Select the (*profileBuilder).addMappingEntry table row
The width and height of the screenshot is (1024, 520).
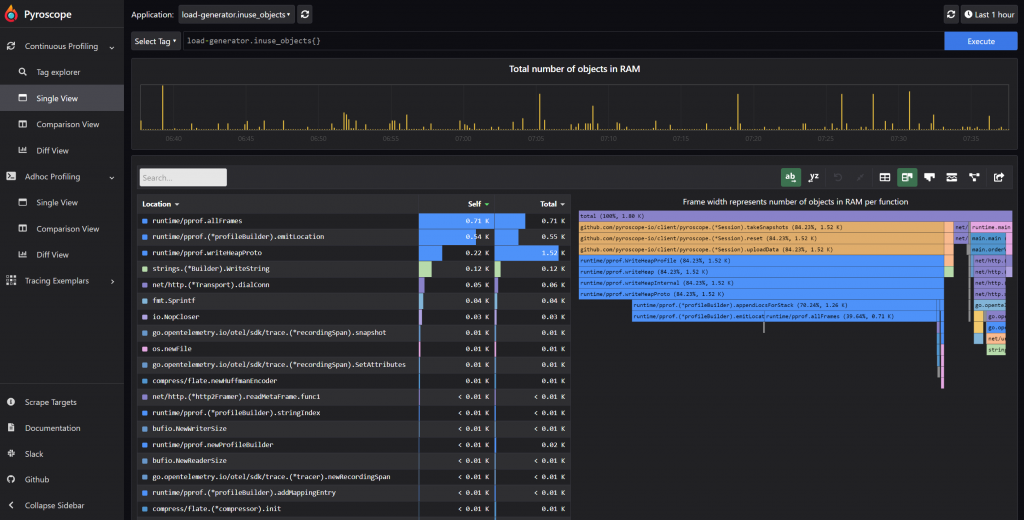click(x=353, y=493)
